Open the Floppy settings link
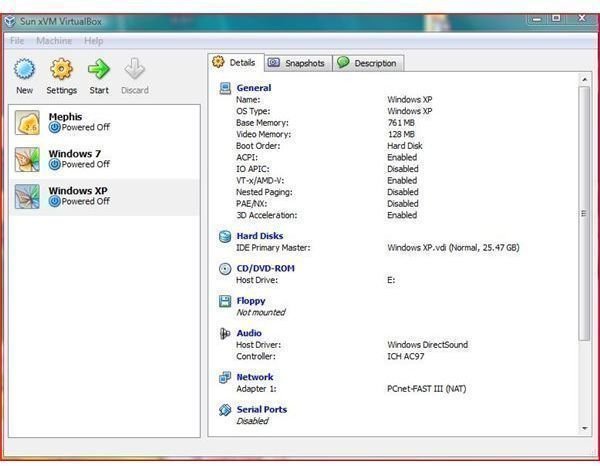Image resolution: width=600 pixels, height=466 pixels. tap(251, 301)
